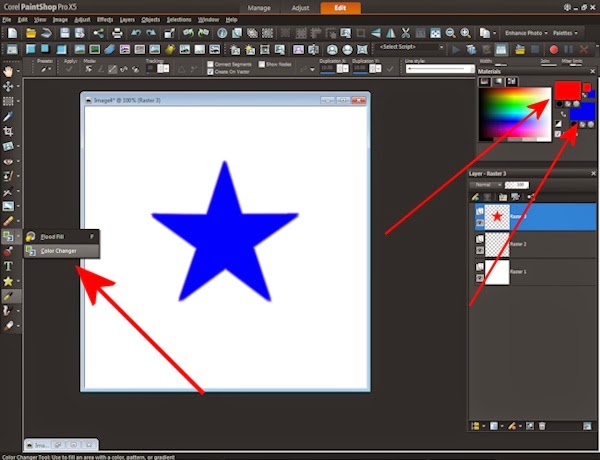Pick a color from the rainbow color picker
The image size is (600, 460).
pos(515,113)
